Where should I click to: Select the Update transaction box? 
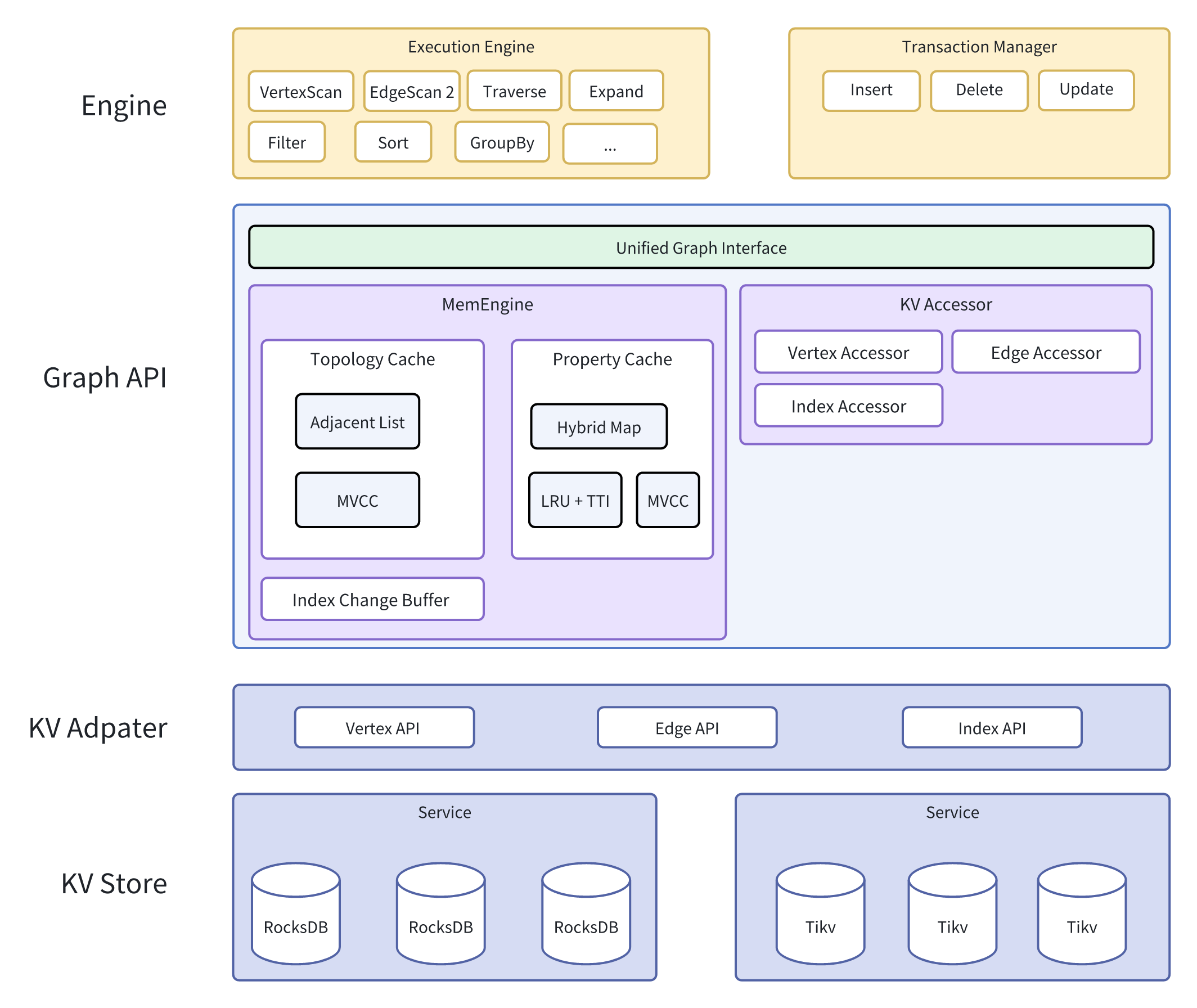1086,91
